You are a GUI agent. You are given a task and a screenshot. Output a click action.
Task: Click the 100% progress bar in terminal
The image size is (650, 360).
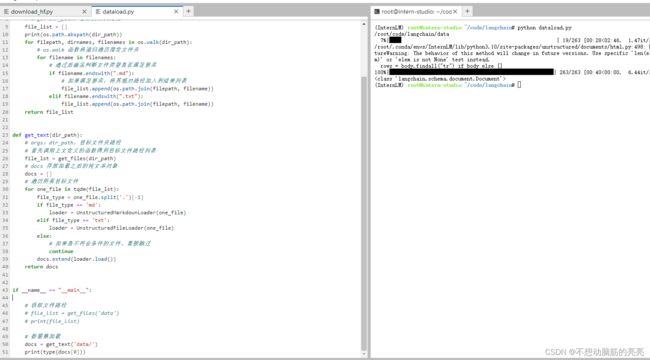(471, 72)
